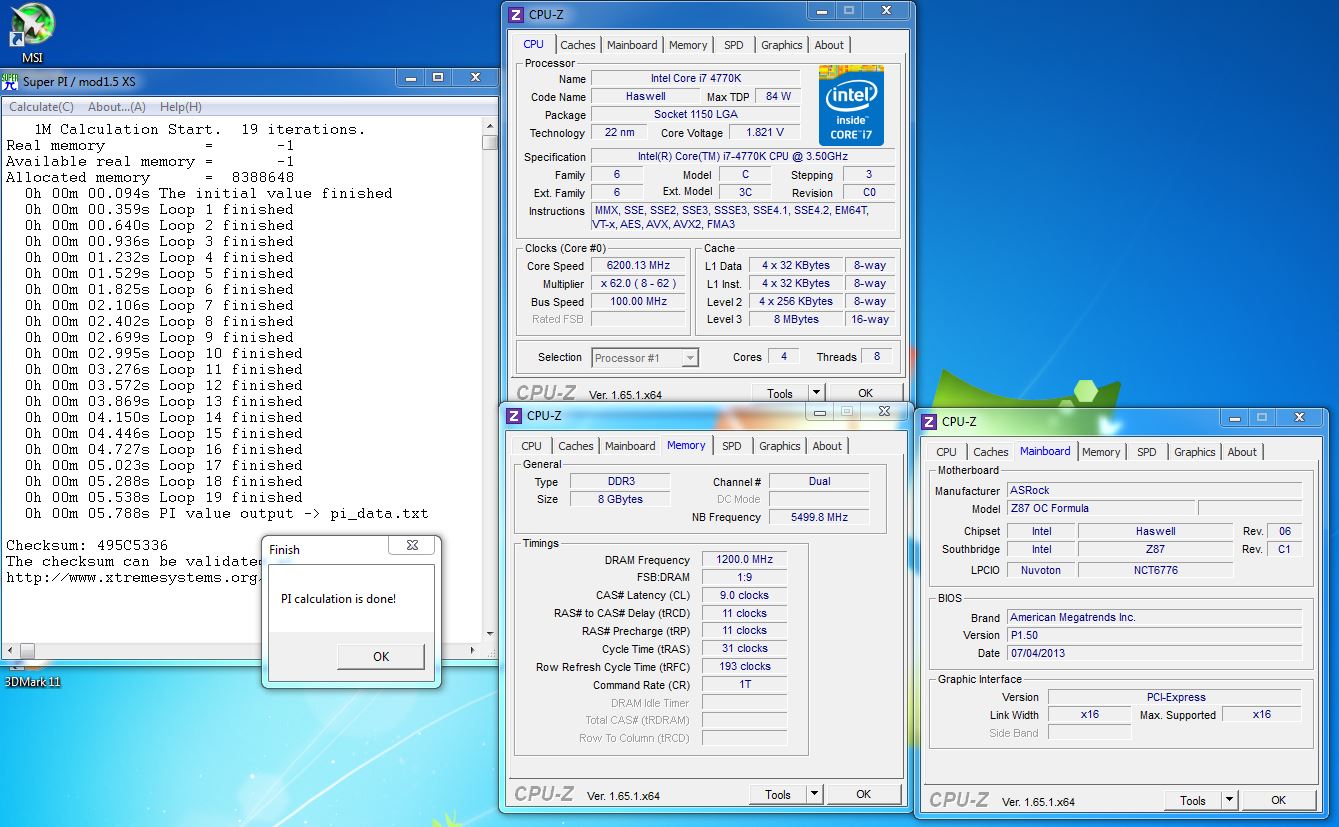Switch to Caches tab in top CPU-Z window
Screen dimensions: 1339x827
point(578,45)
